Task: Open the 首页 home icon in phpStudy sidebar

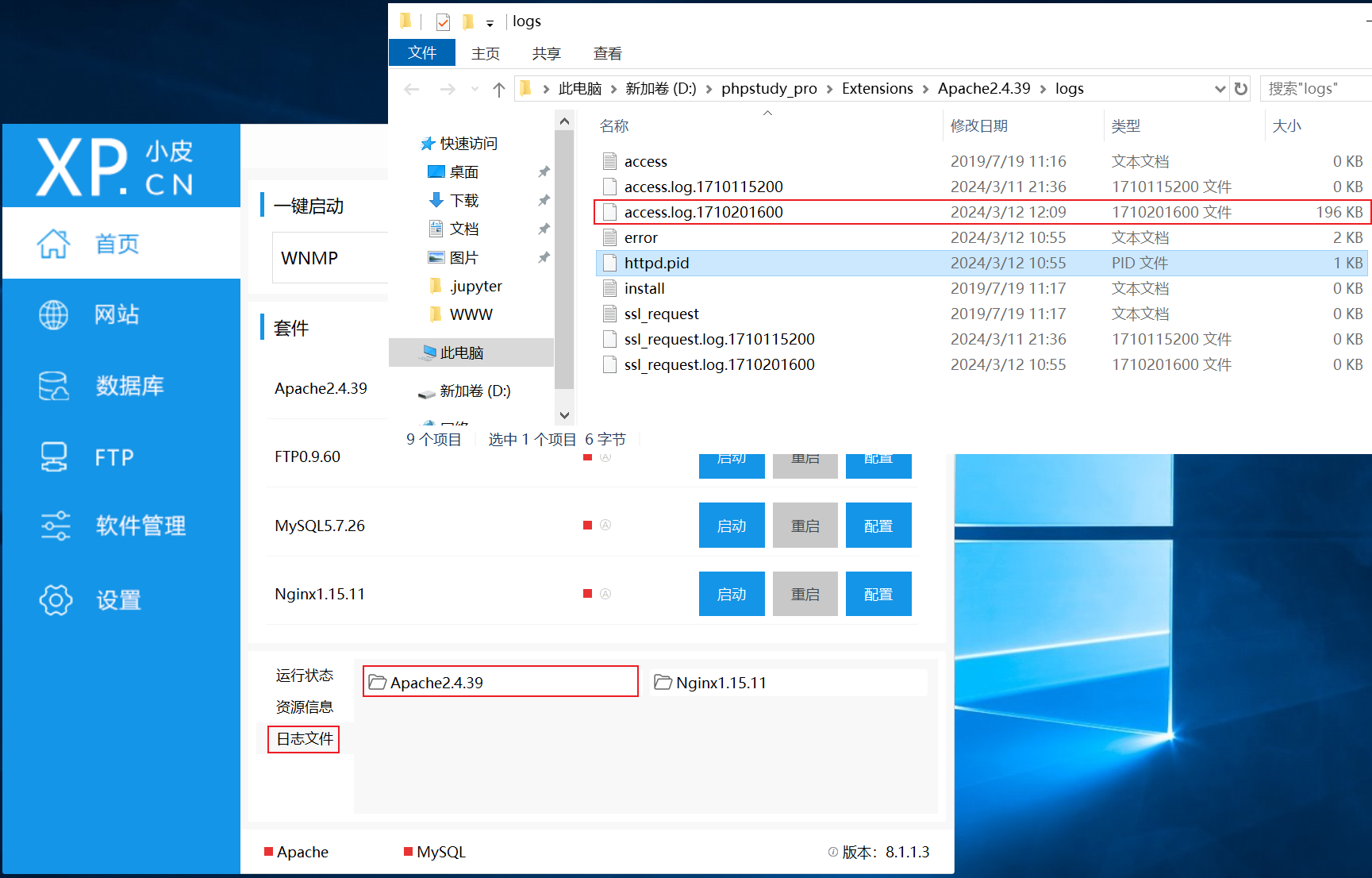Action: click(53, 244)
